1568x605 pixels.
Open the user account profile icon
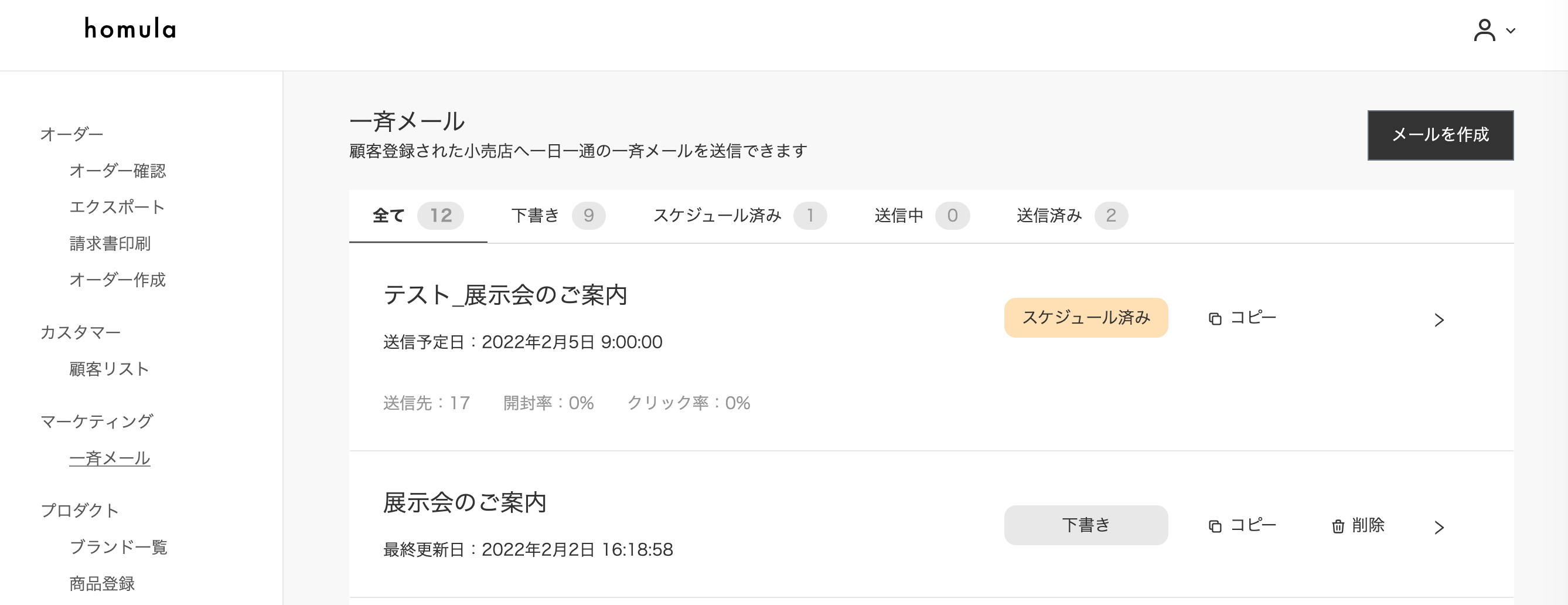point(1484,30)
